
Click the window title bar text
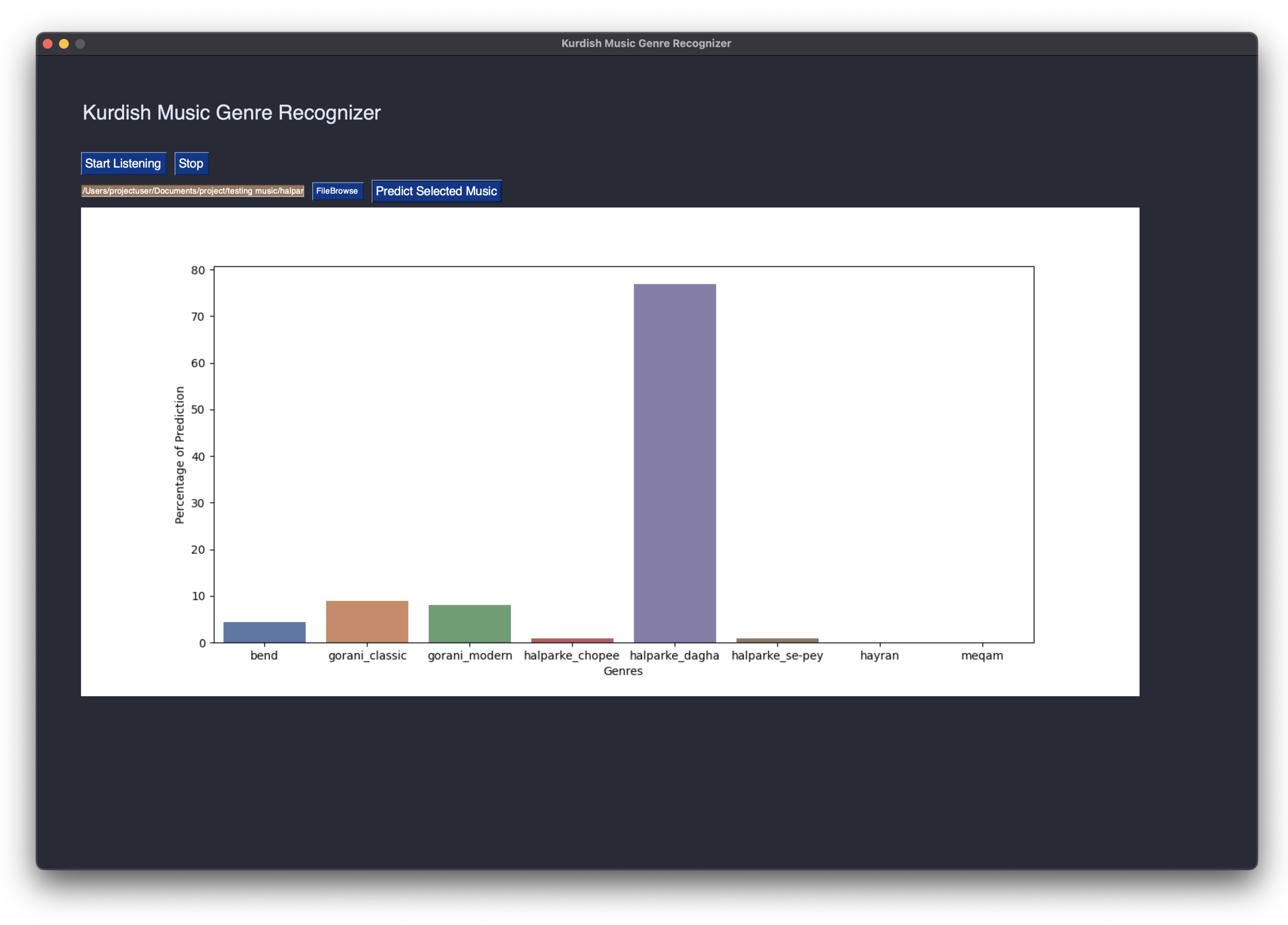point(646,43)
